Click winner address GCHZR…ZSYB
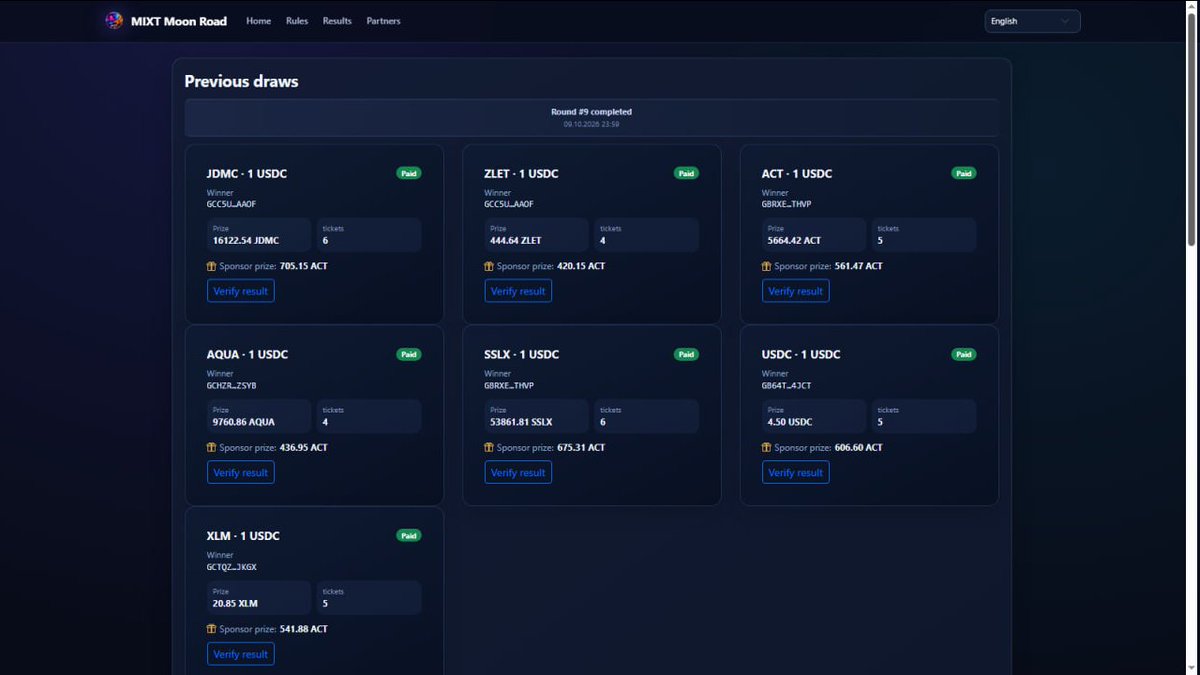1200x675 pixels. [231, 385]
